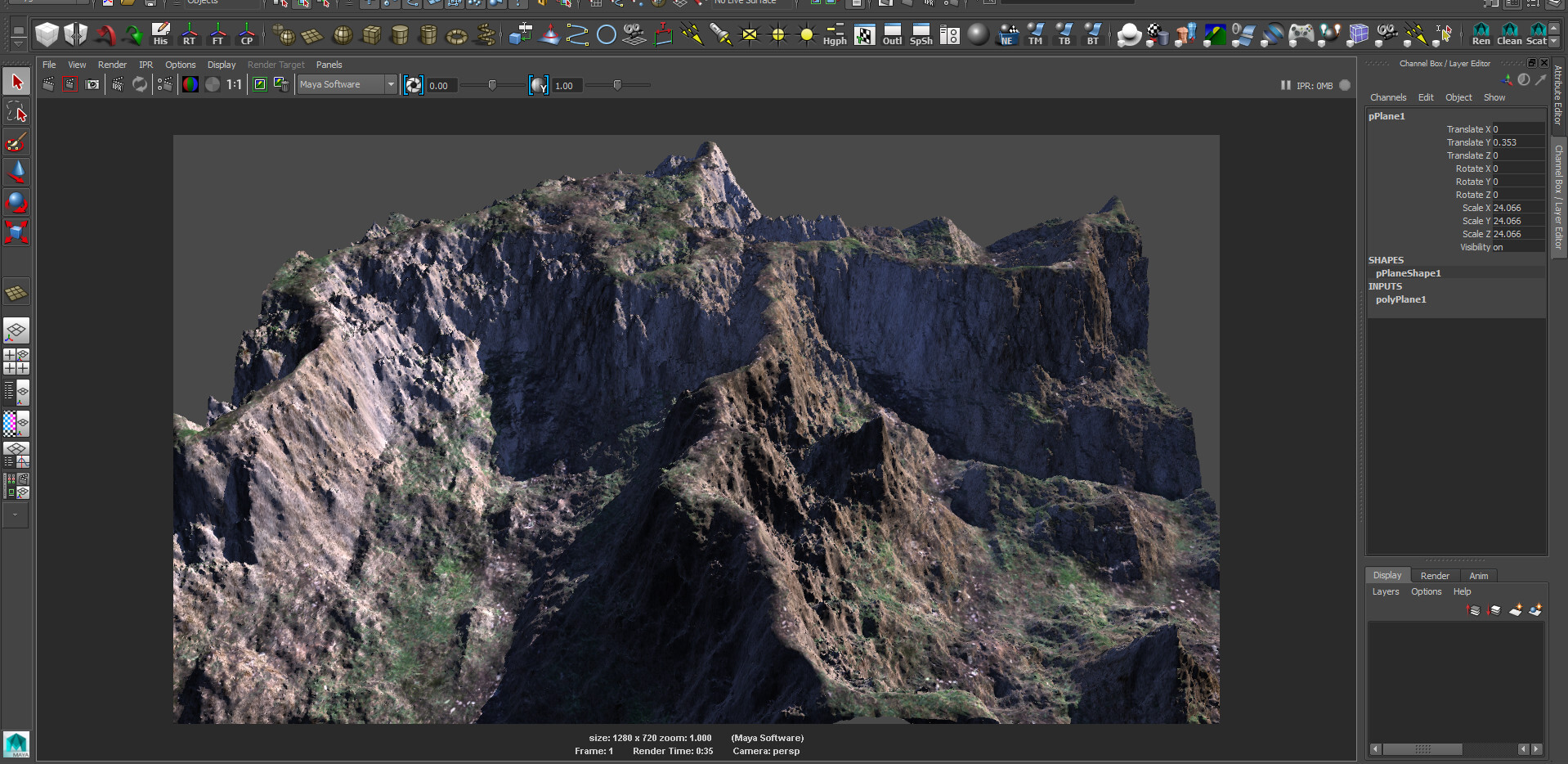Click the Layers menu in Layer Editor
1568x764 pixels.
(x=1386, y=591)
